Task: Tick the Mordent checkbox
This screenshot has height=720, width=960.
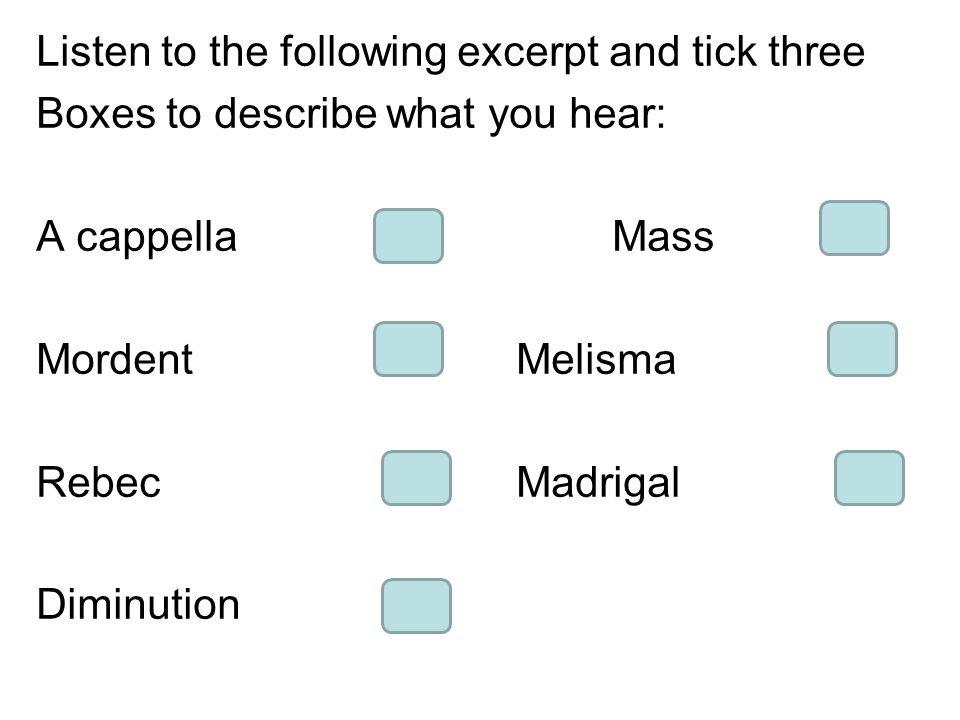Action: pos(408,349)
